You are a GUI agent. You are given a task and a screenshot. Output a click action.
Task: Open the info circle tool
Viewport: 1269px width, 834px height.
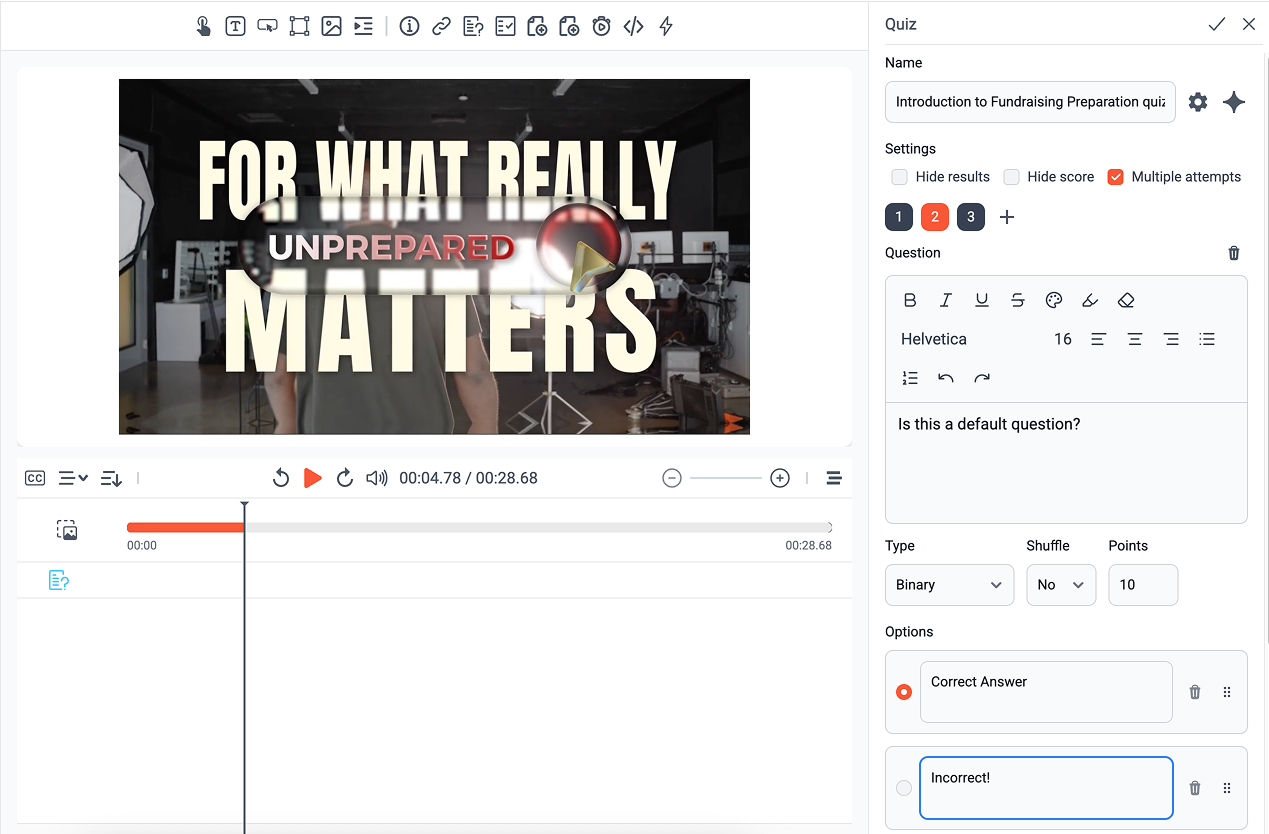[x=409, y=27]
